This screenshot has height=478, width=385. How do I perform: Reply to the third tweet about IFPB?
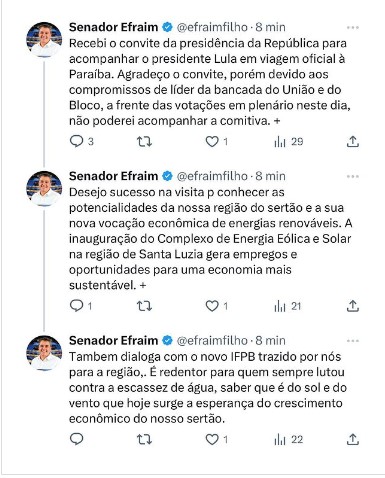76,439
